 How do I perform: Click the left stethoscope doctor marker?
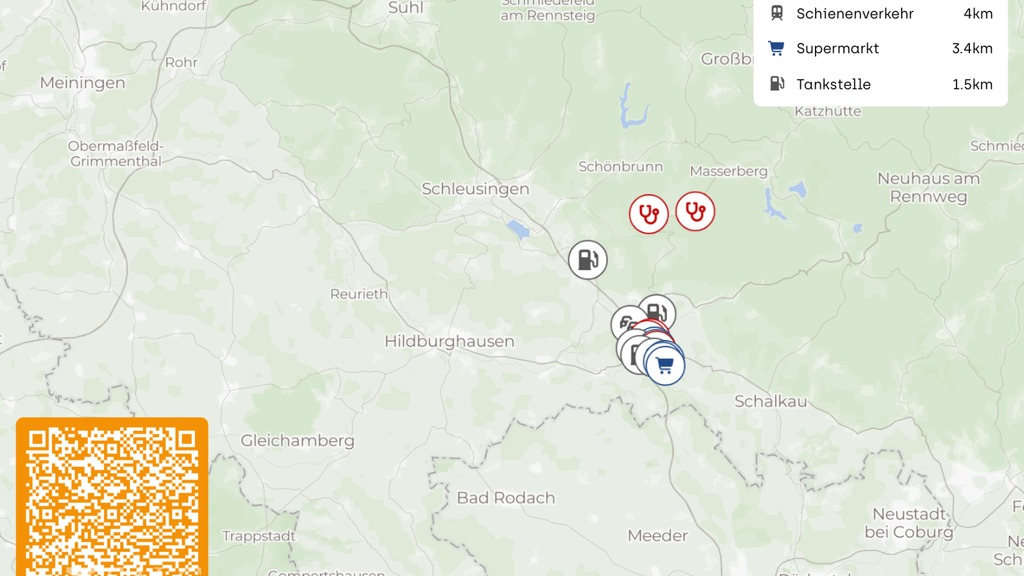[648, 214]
